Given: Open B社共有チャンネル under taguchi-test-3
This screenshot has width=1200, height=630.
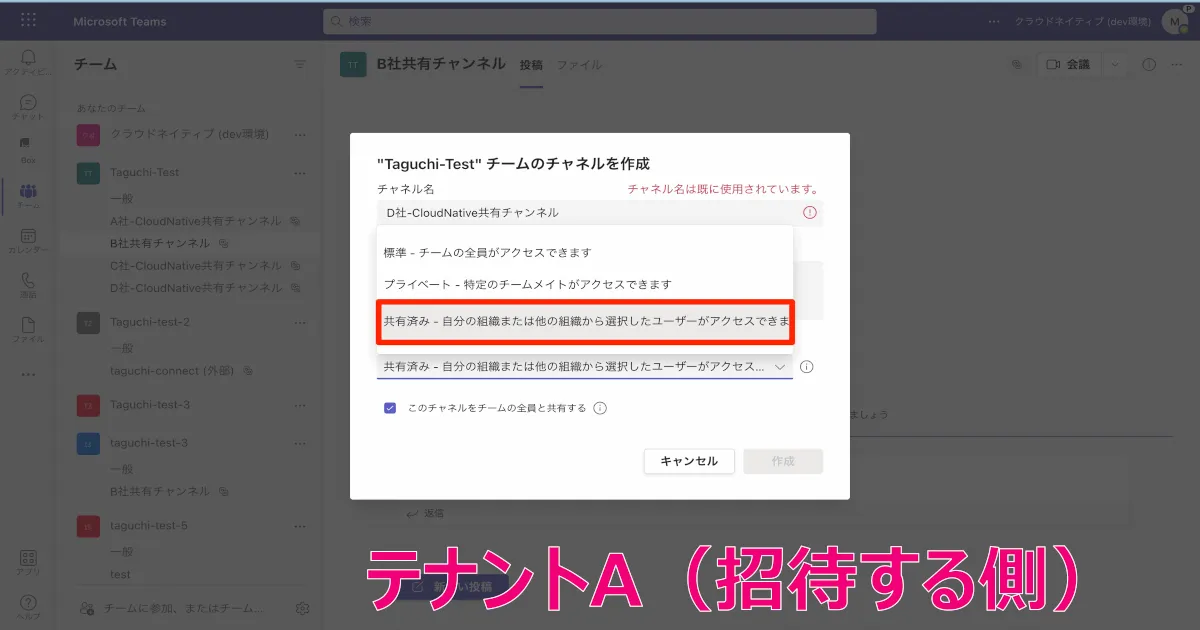Looking at the screenshot, I should tap(160, 491).
